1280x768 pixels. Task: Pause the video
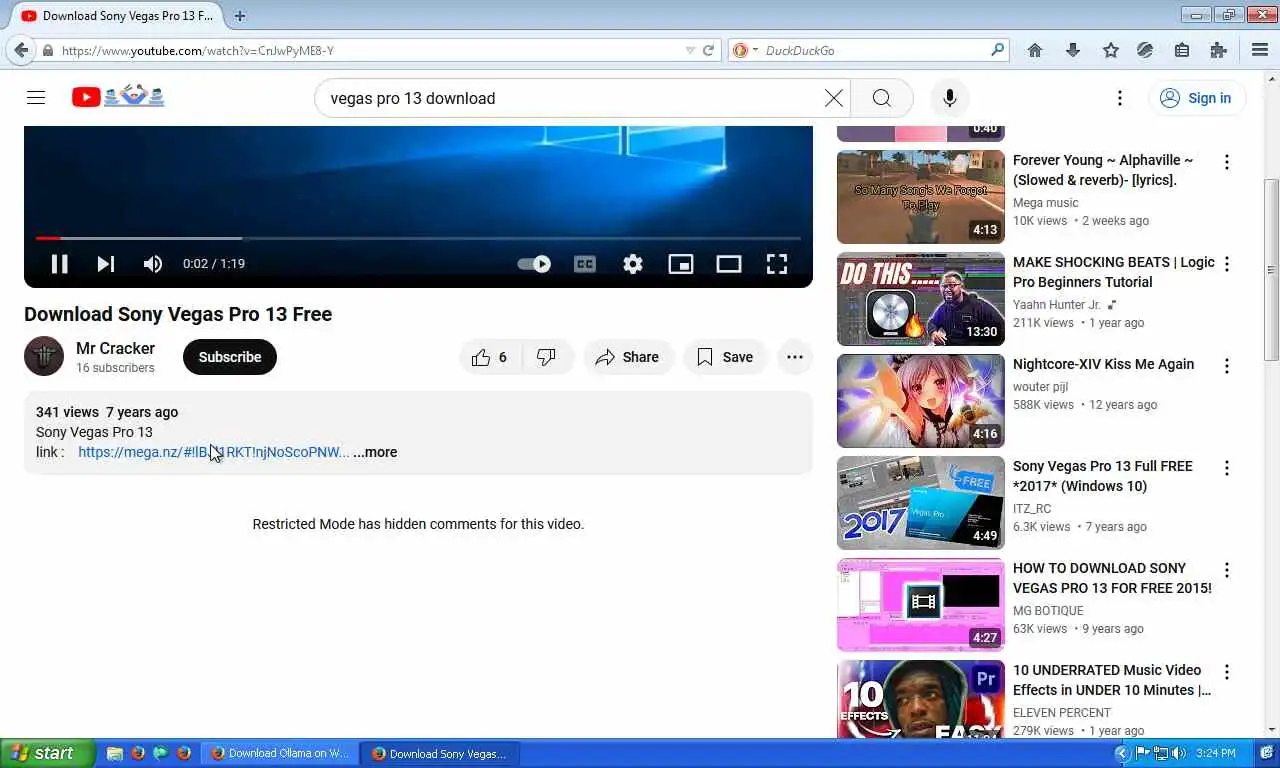point(59,264)
